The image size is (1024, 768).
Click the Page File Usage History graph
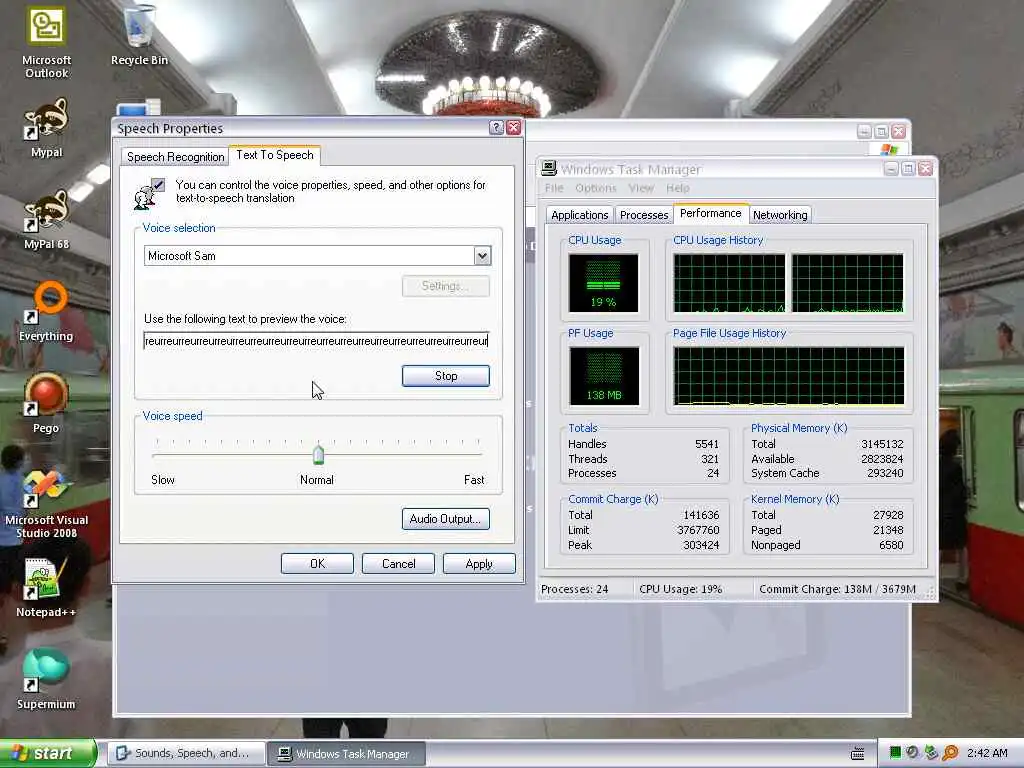click(789, 376)
